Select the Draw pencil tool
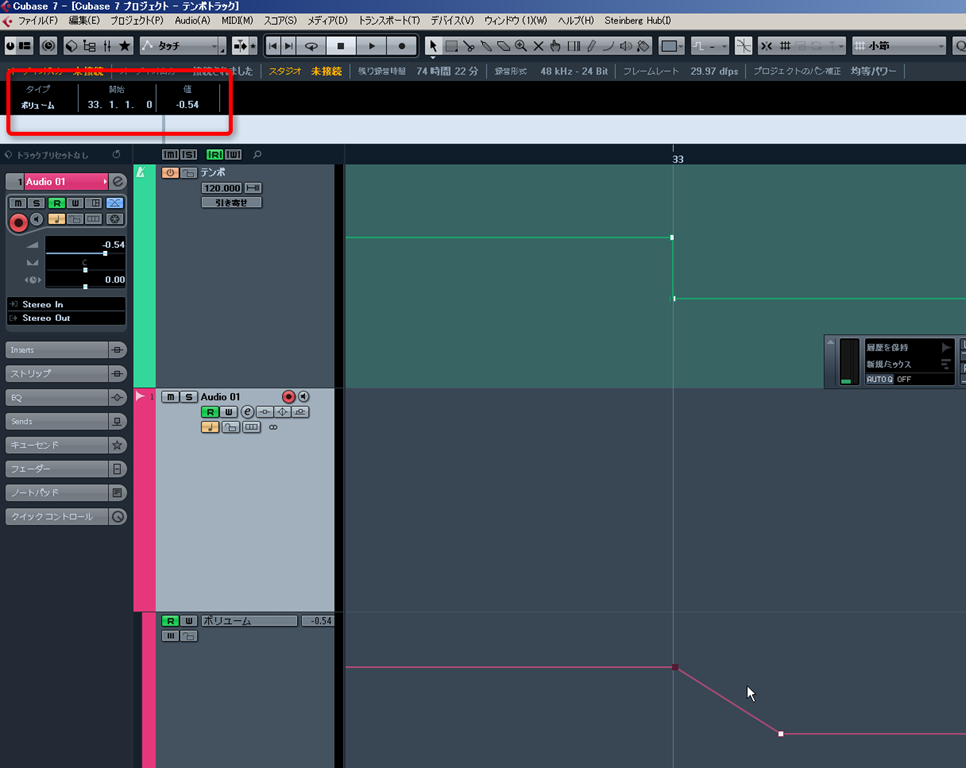 (591, 46)
